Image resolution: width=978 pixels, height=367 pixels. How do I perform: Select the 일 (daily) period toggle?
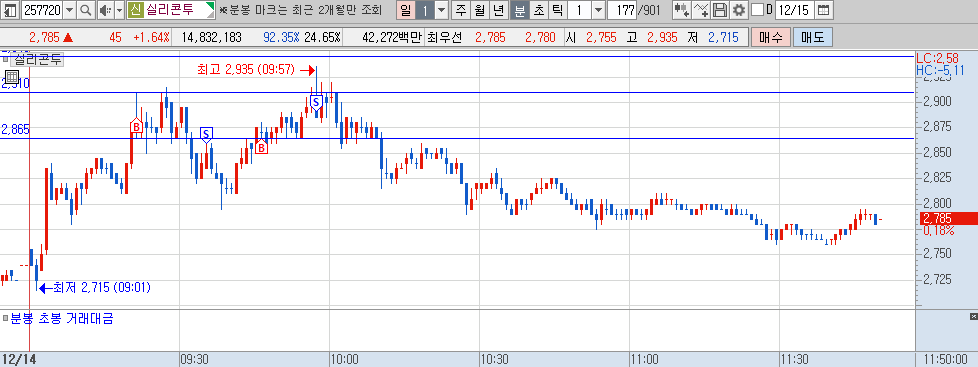405,9
